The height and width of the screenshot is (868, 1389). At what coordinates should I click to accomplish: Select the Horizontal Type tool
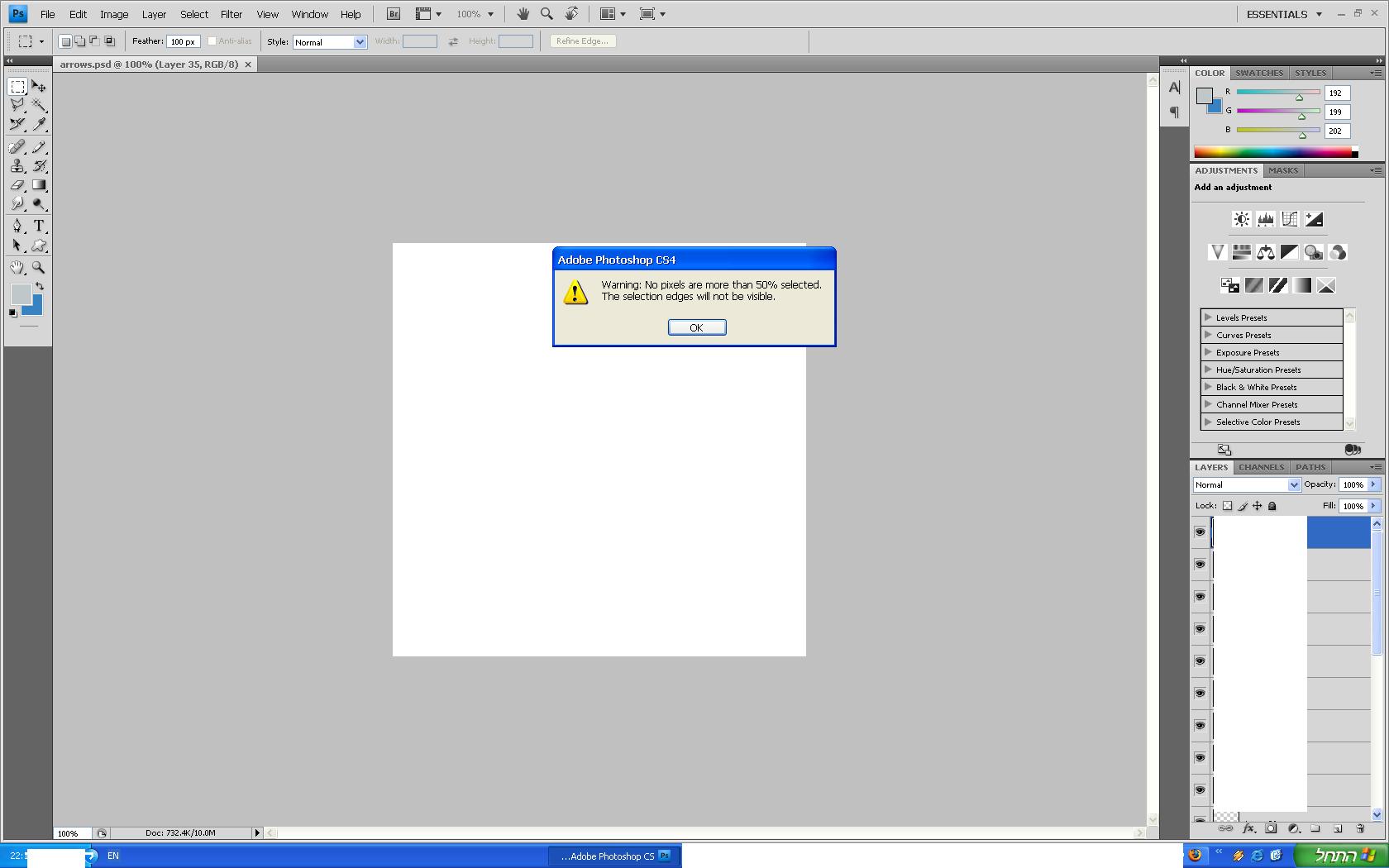tap(39, 226)
